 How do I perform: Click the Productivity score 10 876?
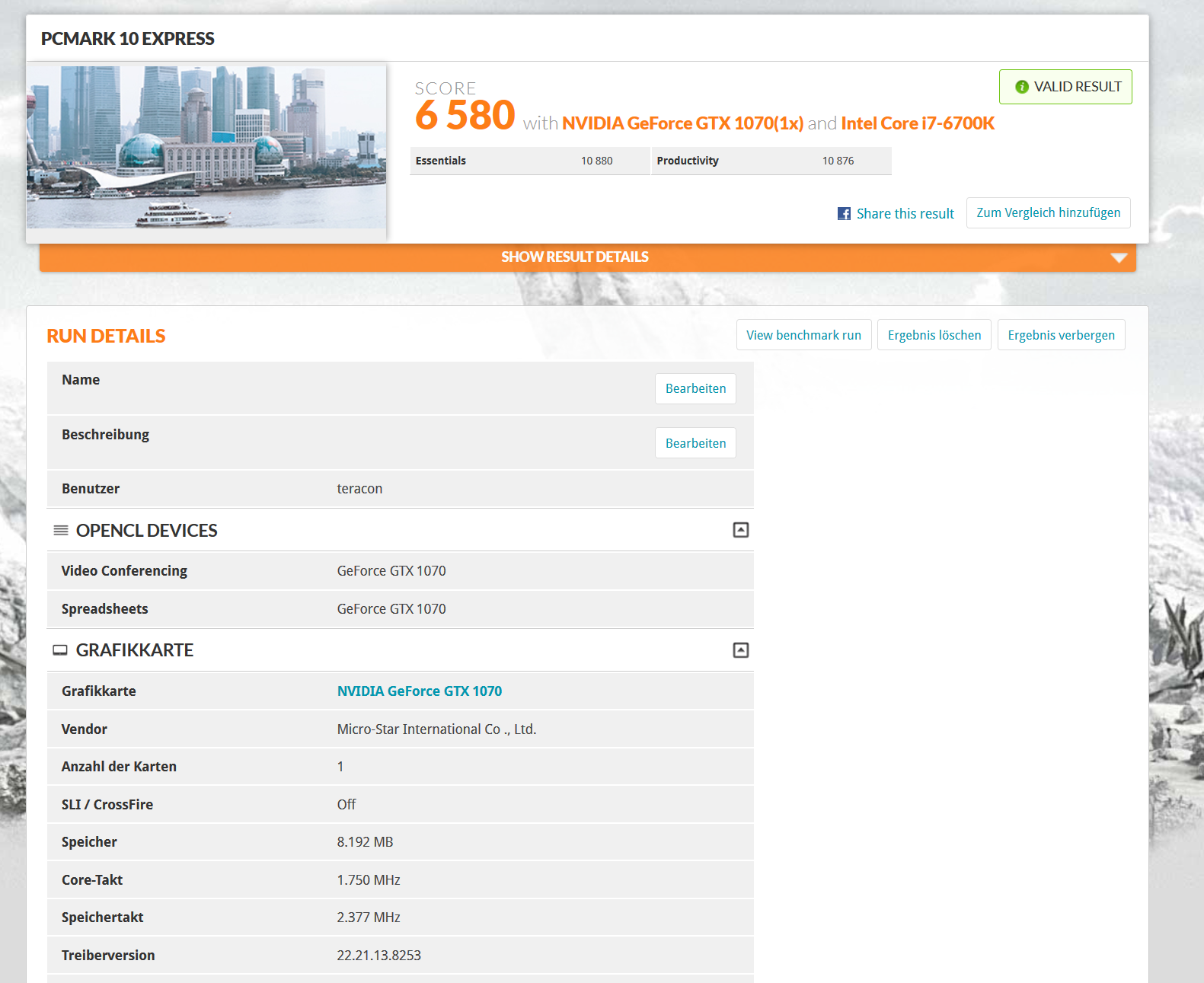[838, 161]
